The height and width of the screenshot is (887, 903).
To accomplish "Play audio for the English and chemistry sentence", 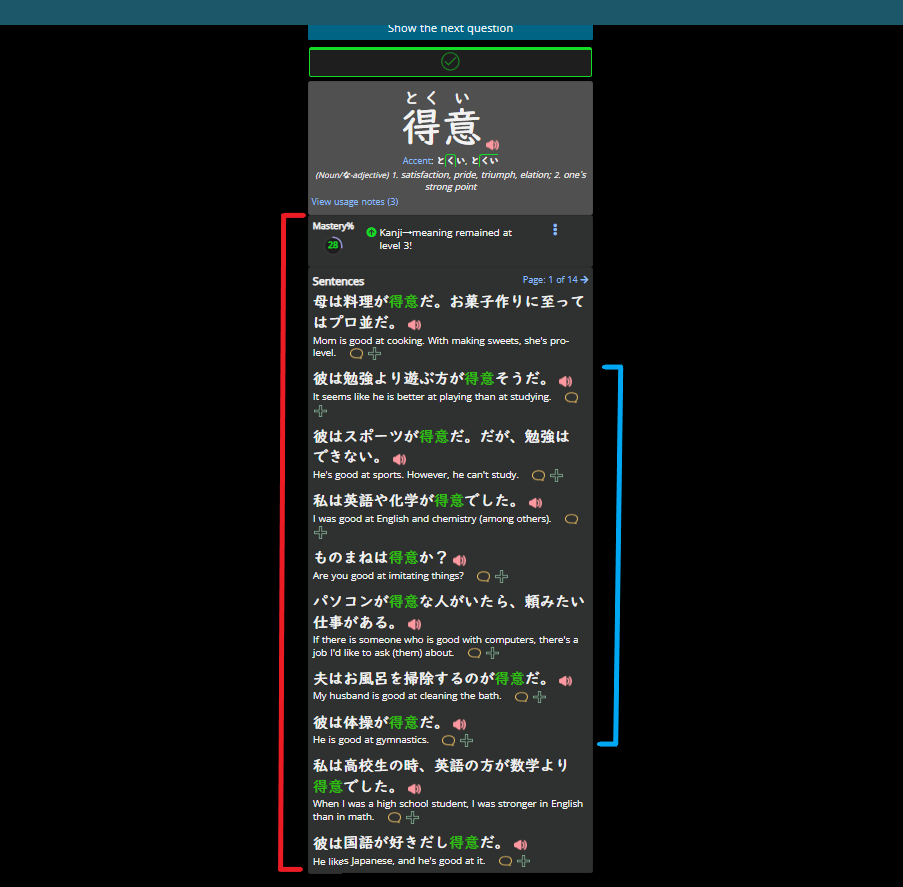I will coord(535,502).
